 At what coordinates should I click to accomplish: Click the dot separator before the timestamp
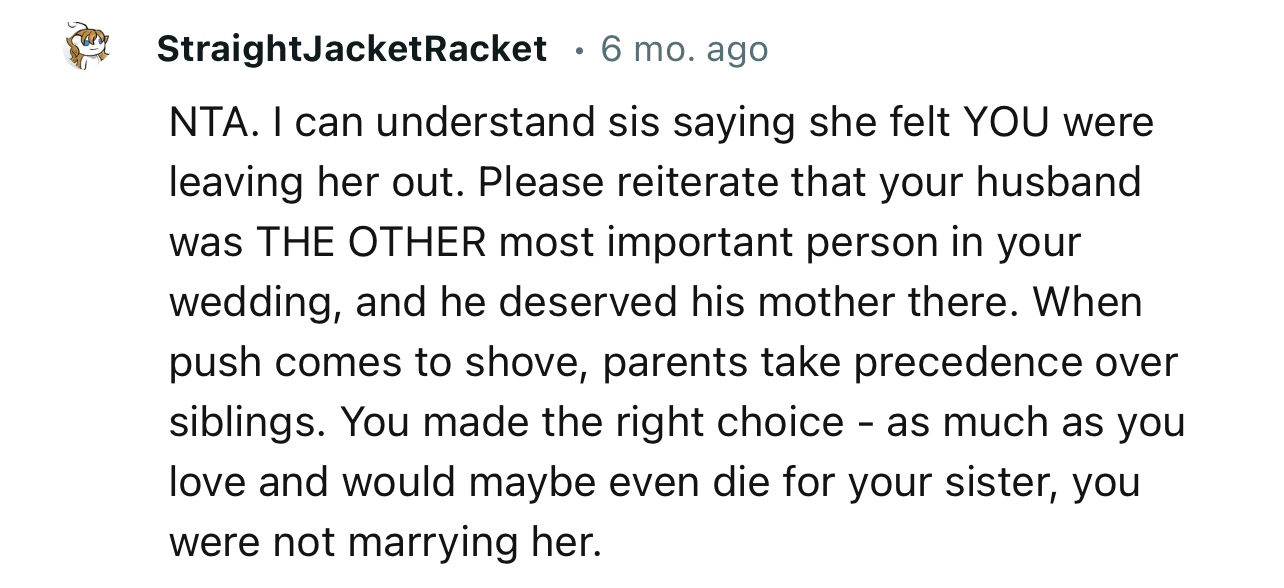click(x=578, y=49)
